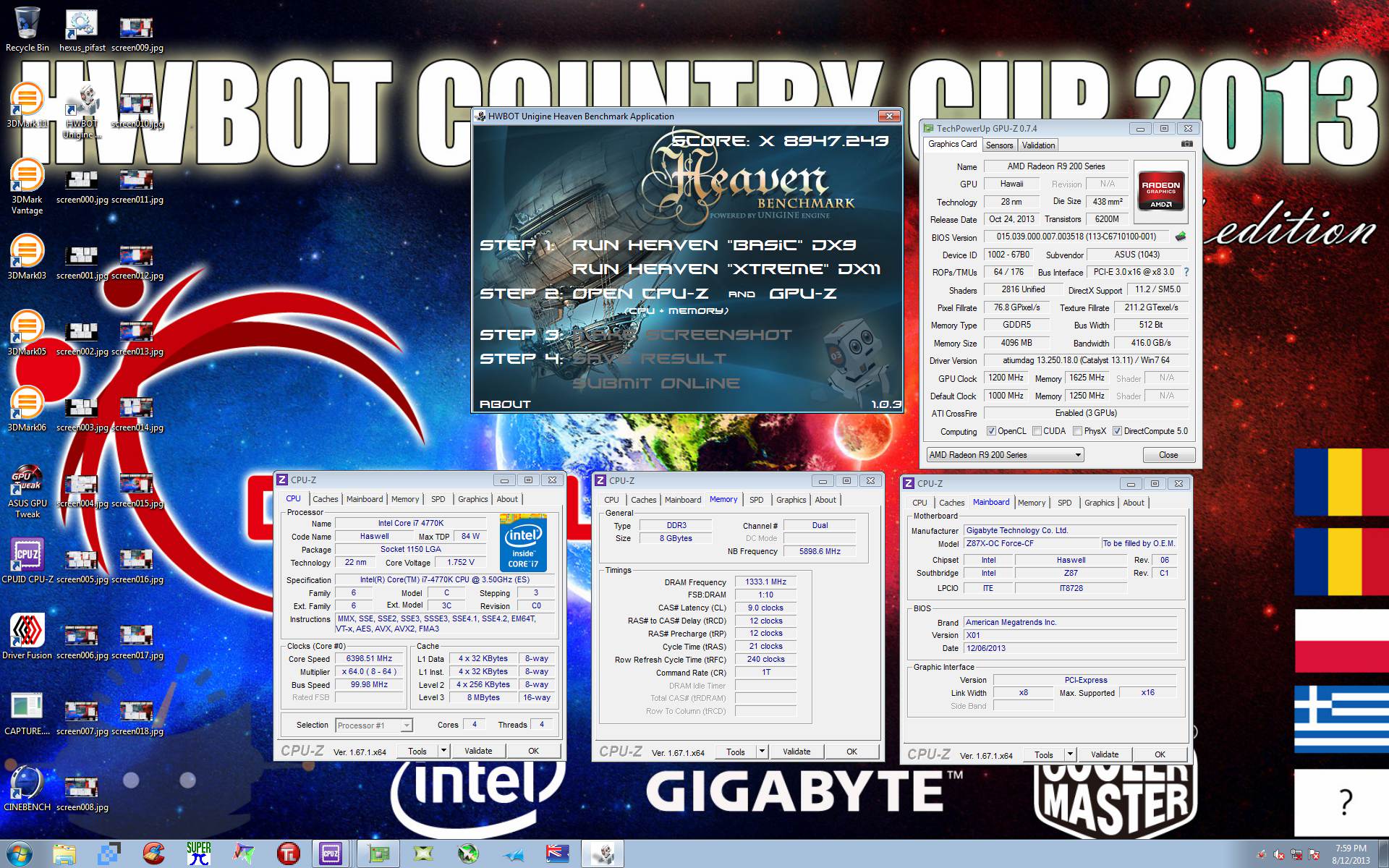This screenshot has height=868, width=1389.
Task: Click the PCI-E bus interface question mark
Action: 1186,272
